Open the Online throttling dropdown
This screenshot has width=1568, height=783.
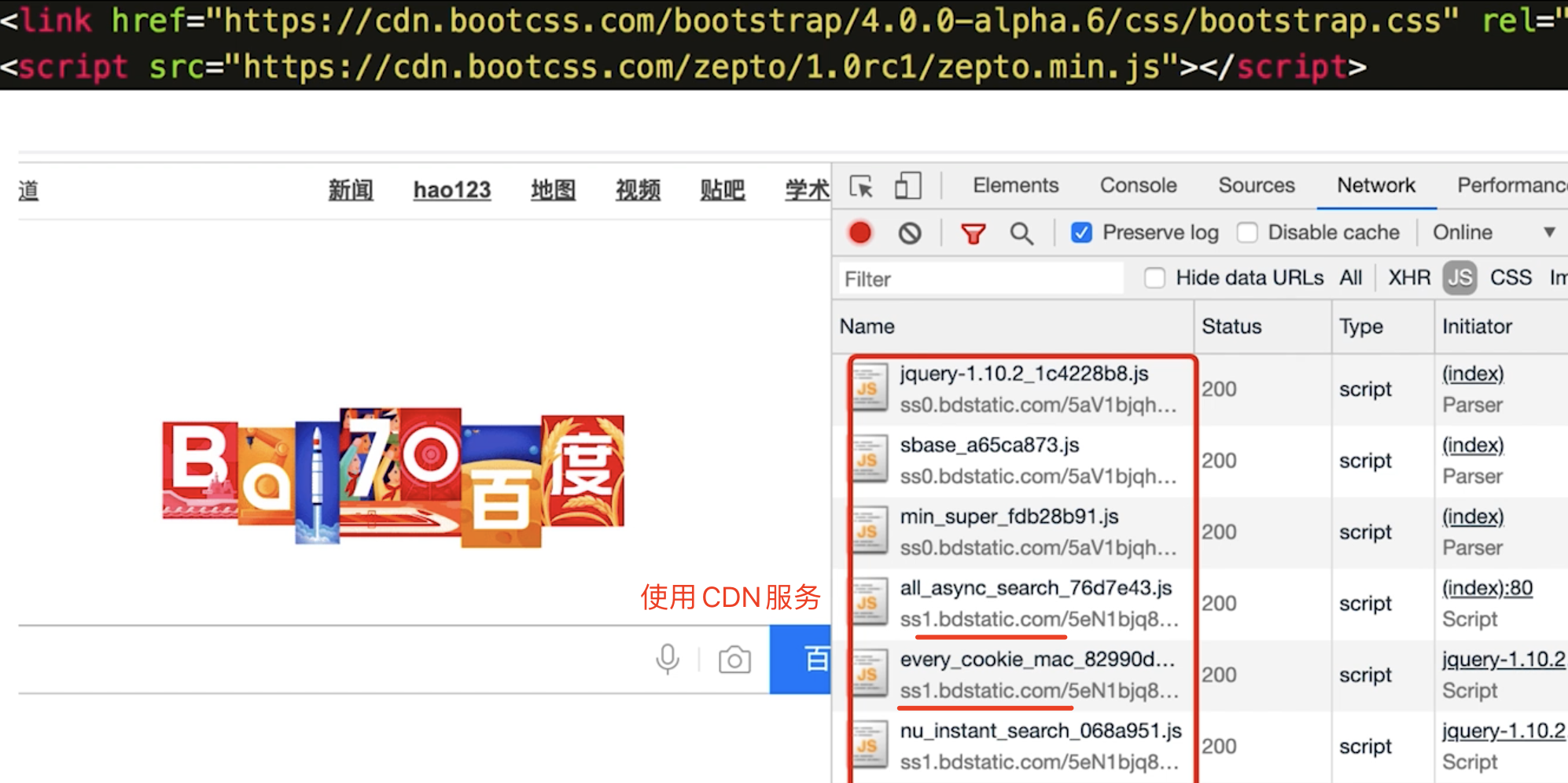tap(1493, 233)
